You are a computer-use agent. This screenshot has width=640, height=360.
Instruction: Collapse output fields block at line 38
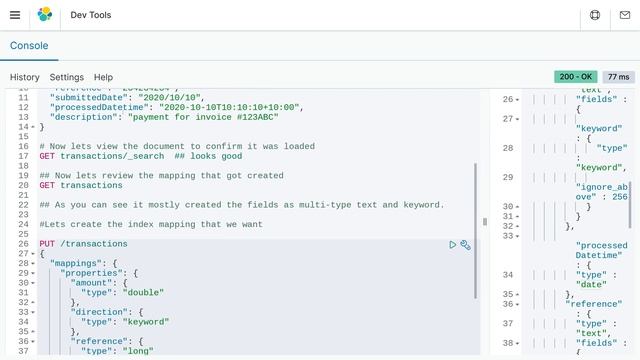pos(517,344)
